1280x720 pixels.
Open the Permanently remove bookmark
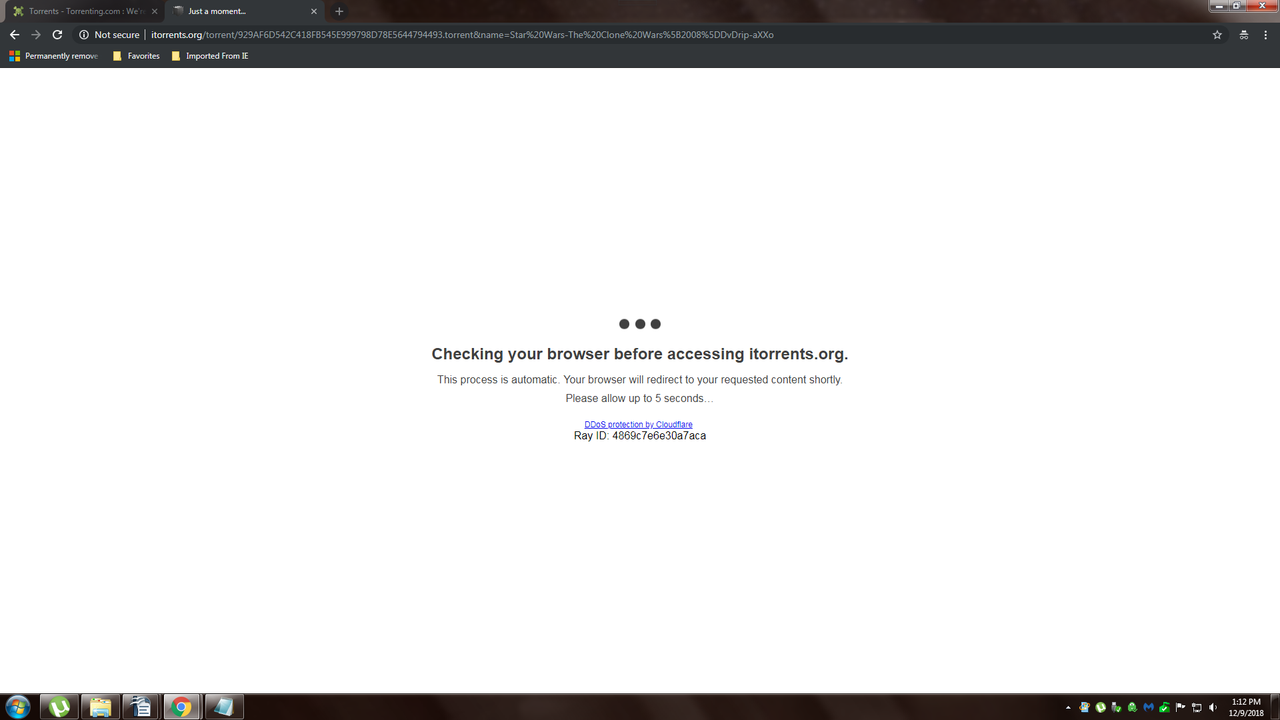(x=54, y=56)
